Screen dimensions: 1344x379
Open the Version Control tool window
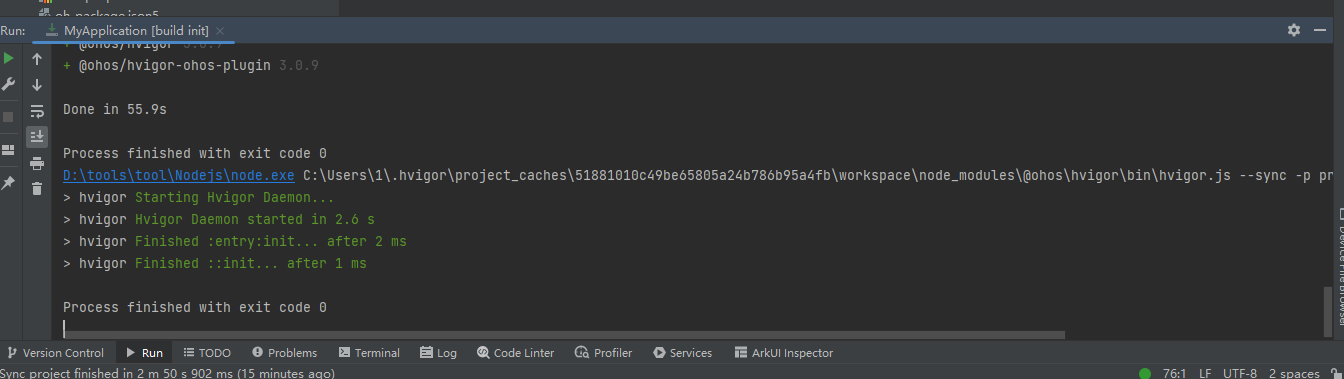[x=55, y=353]
